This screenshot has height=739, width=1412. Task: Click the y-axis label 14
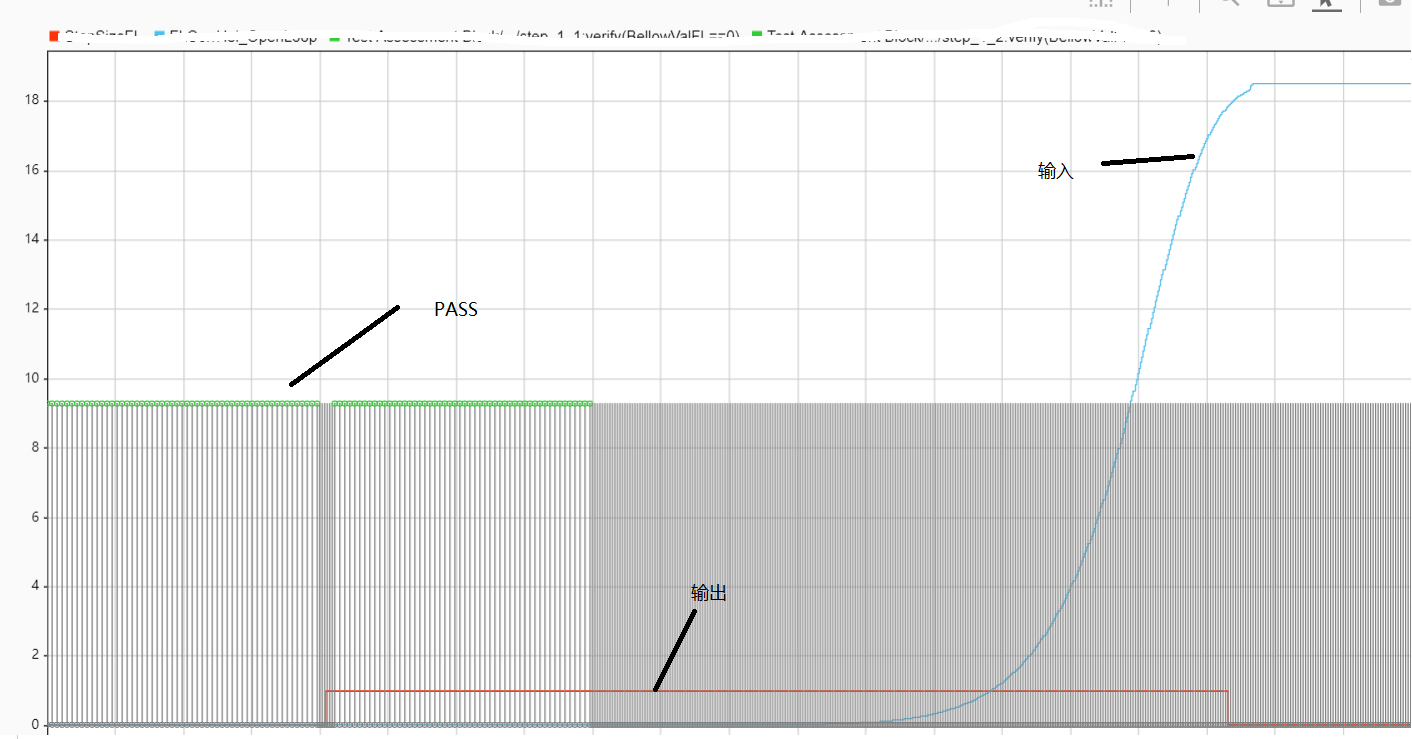coord(30,240)
